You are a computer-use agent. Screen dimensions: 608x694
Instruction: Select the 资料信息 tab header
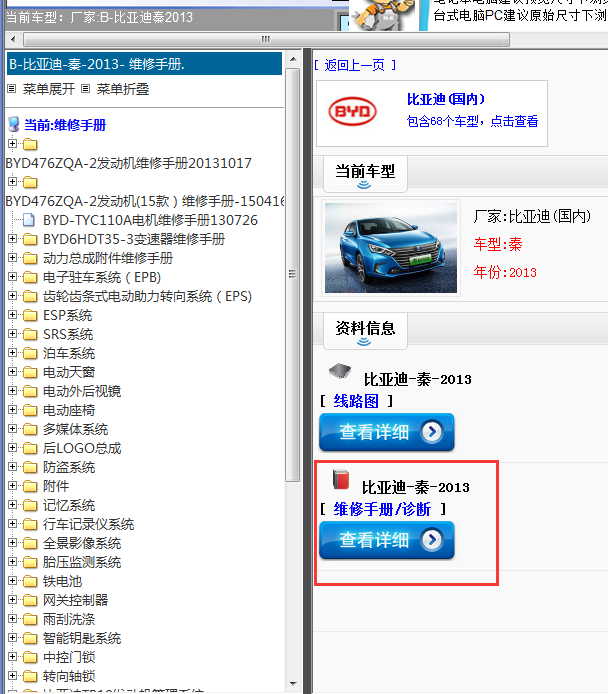(365, 330)
